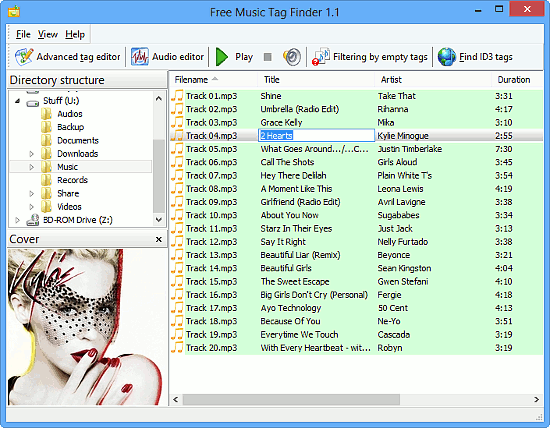Click the artist Leona Lewis
The image size is (550, 428).
400,189
